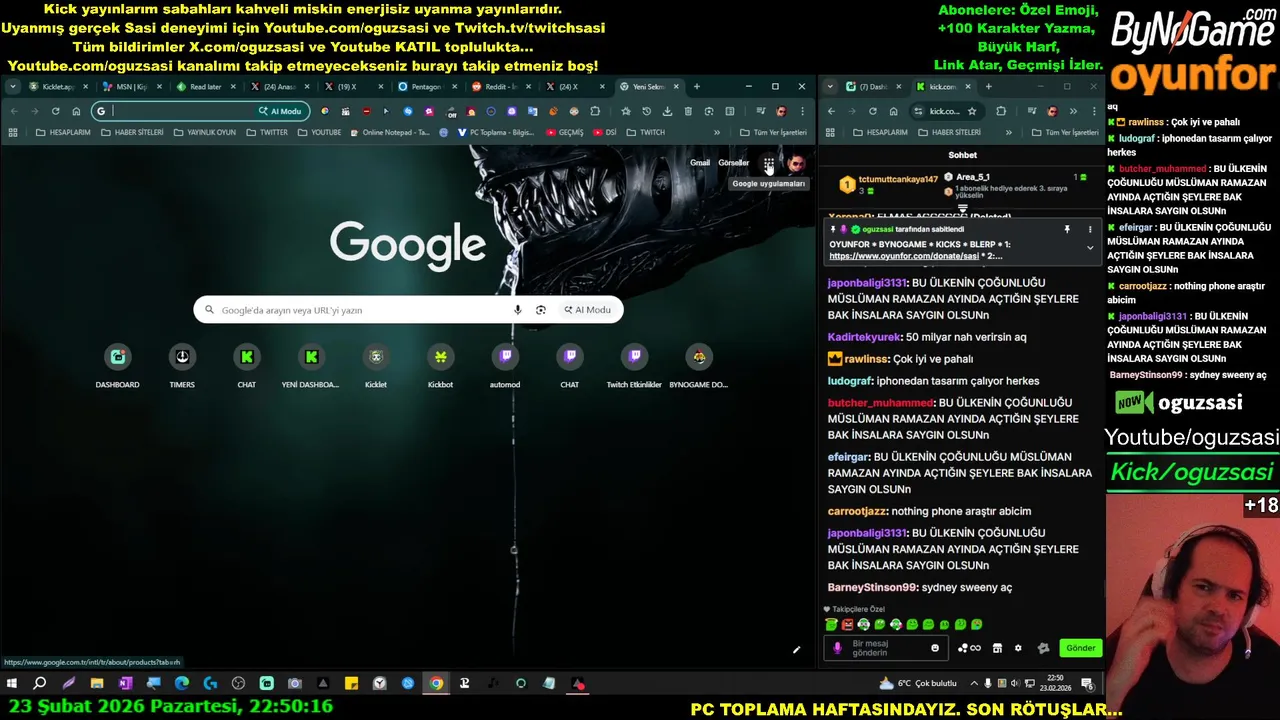Viewport: 1280px width, 720px height.
Task: Open the BYNOGAME DO... shortcut tile
Action: pyautogui.click(x=699, y=365)
